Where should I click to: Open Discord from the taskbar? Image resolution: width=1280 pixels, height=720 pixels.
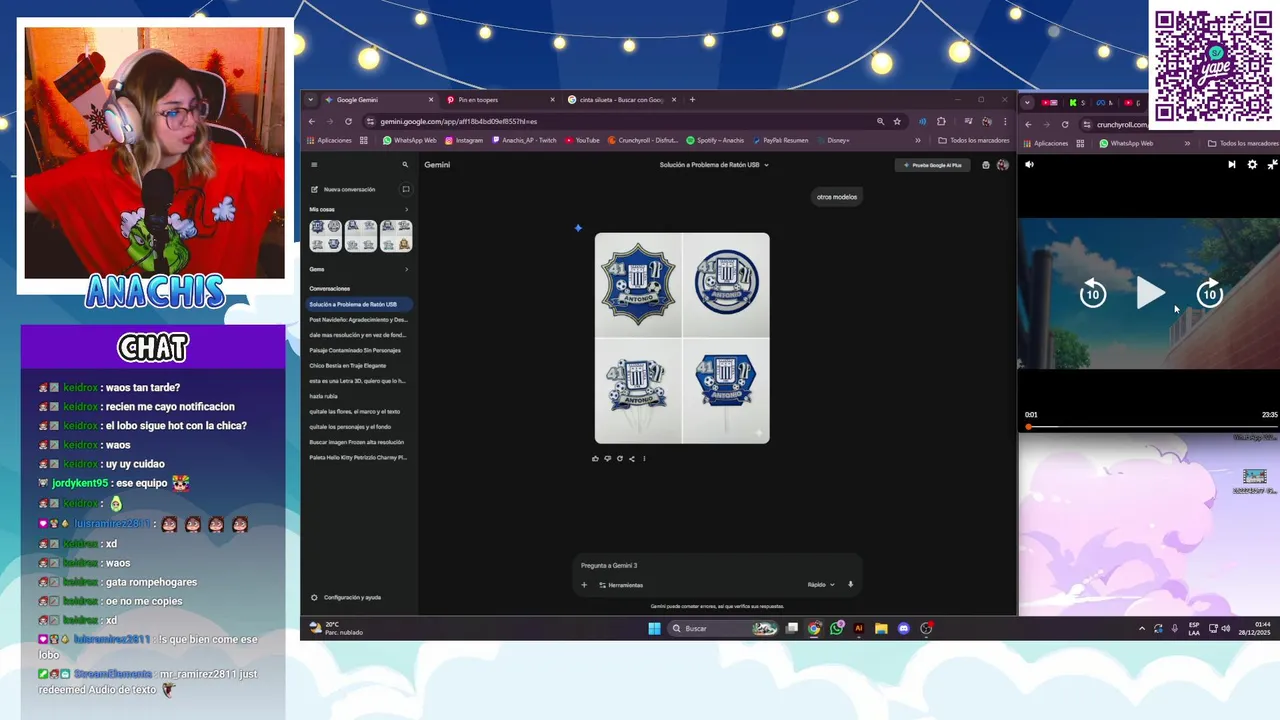point(904,628)
